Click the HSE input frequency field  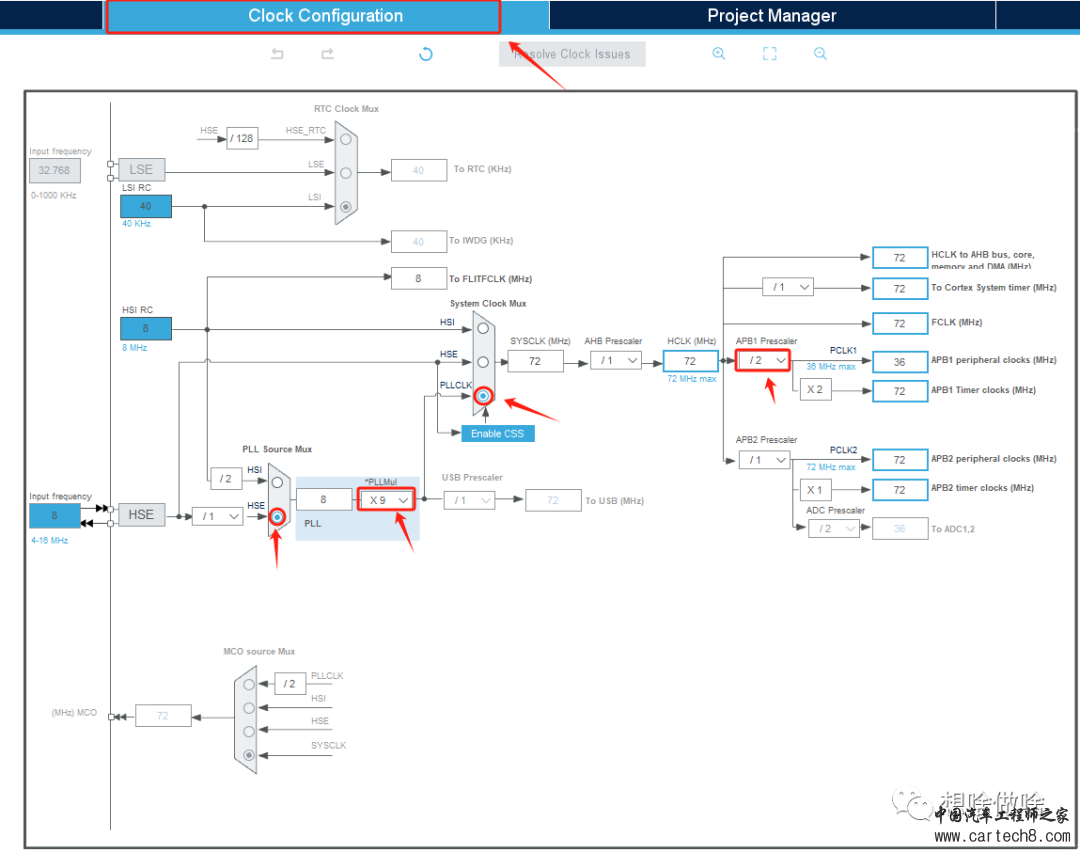click(x=54, y=516)
